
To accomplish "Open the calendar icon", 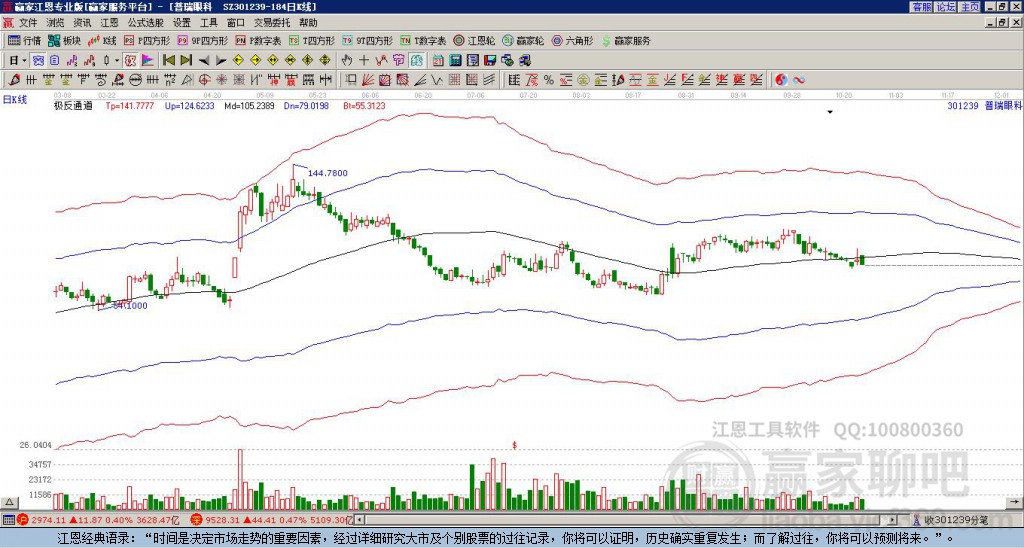I will (x=438, y=60).
